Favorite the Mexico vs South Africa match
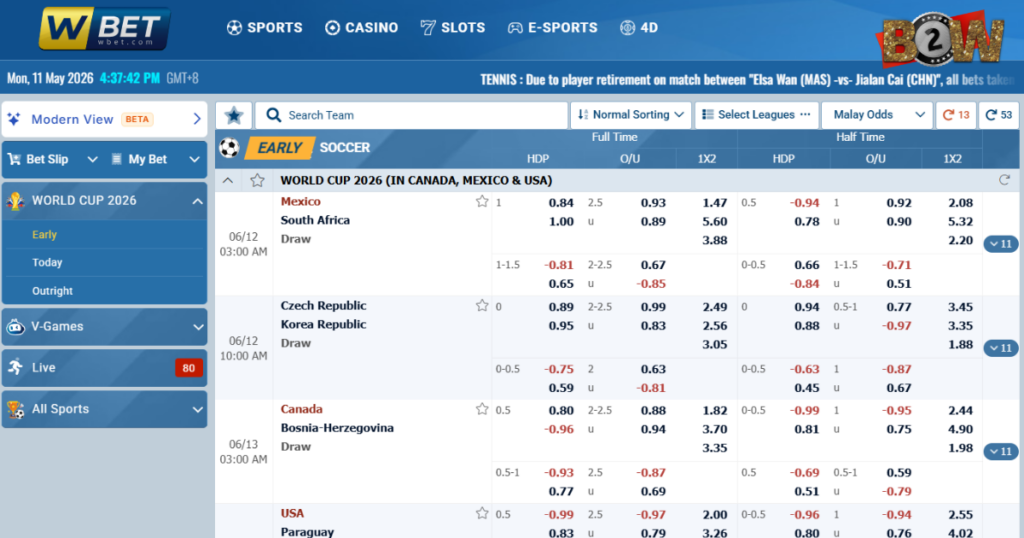Viewport: 1024px width, 538px height. pyautogui.click(x=482, y=202)
